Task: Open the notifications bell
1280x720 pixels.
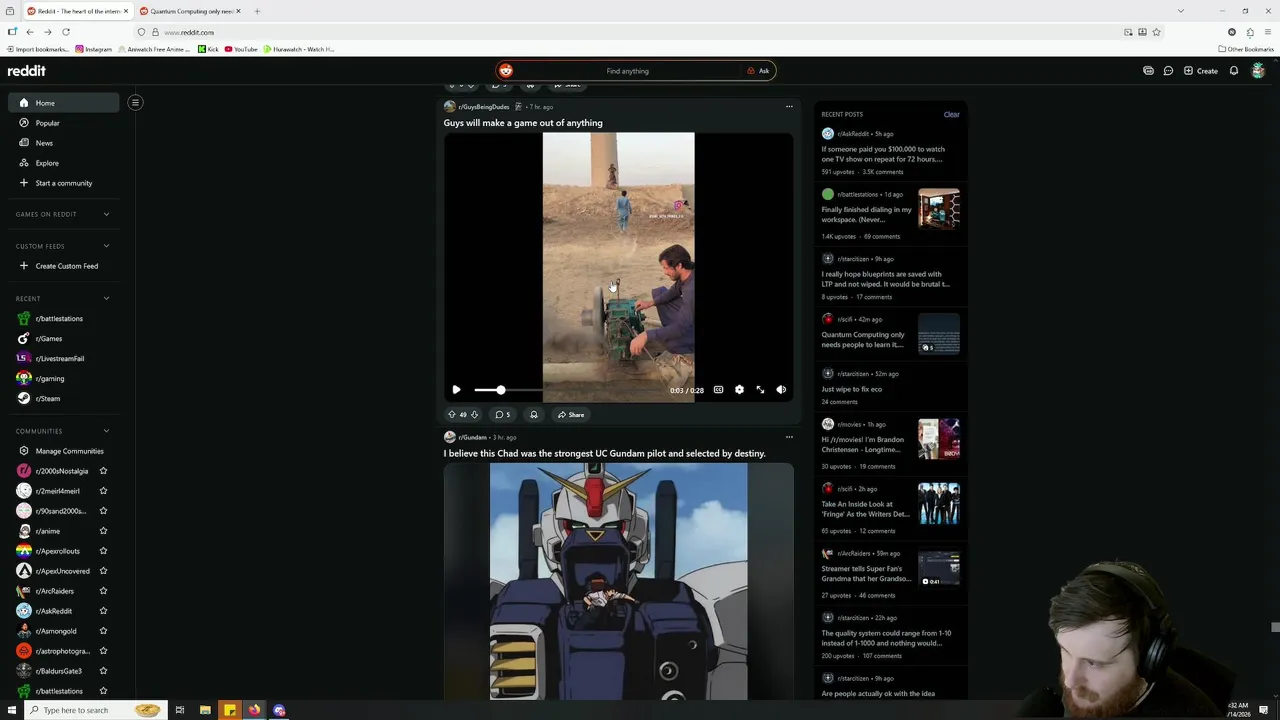Action: point(1234,71)
